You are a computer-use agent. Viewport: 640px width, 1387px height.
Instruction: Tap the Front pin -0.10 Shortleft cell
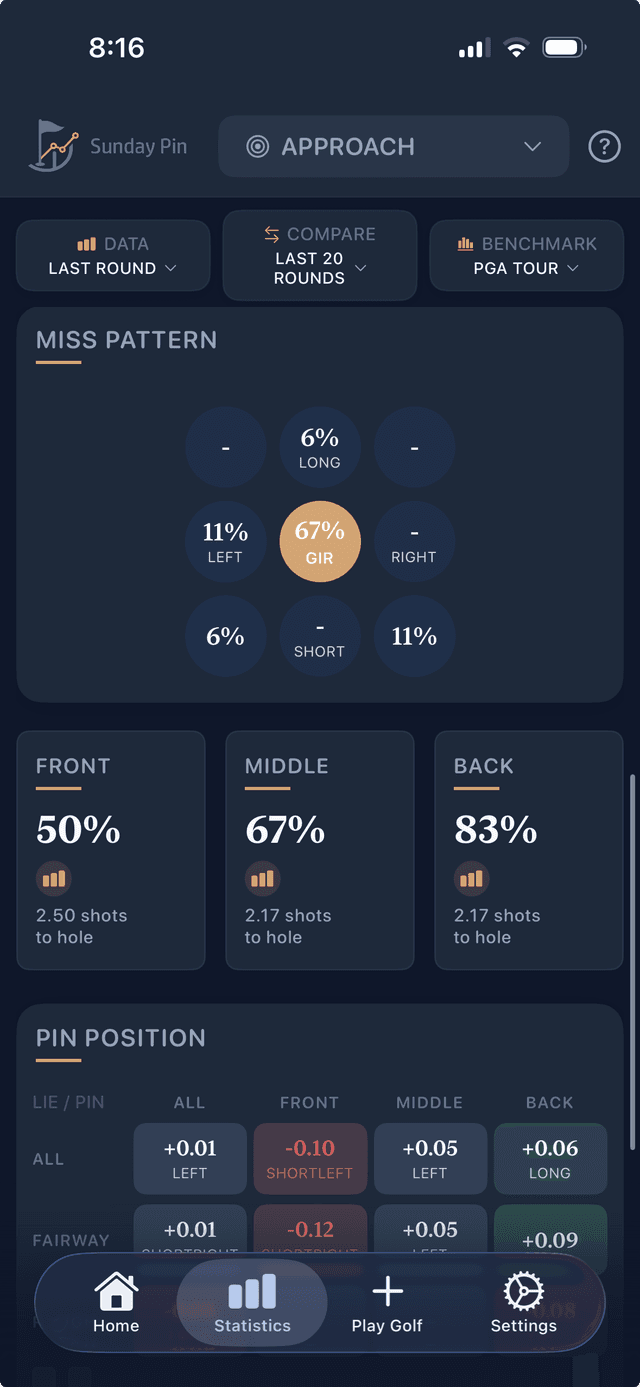310,1158
